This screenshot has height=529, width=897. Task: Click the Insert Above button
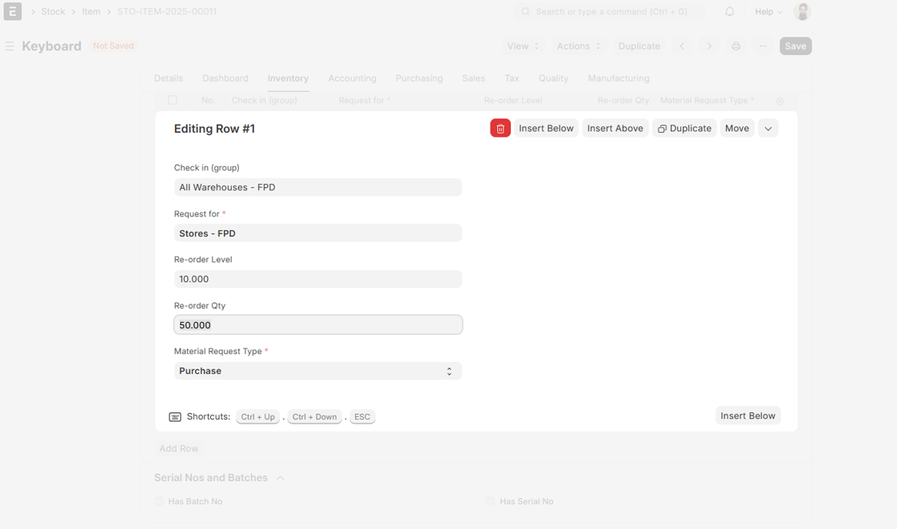pyautogui.click(x=615, y=128)
